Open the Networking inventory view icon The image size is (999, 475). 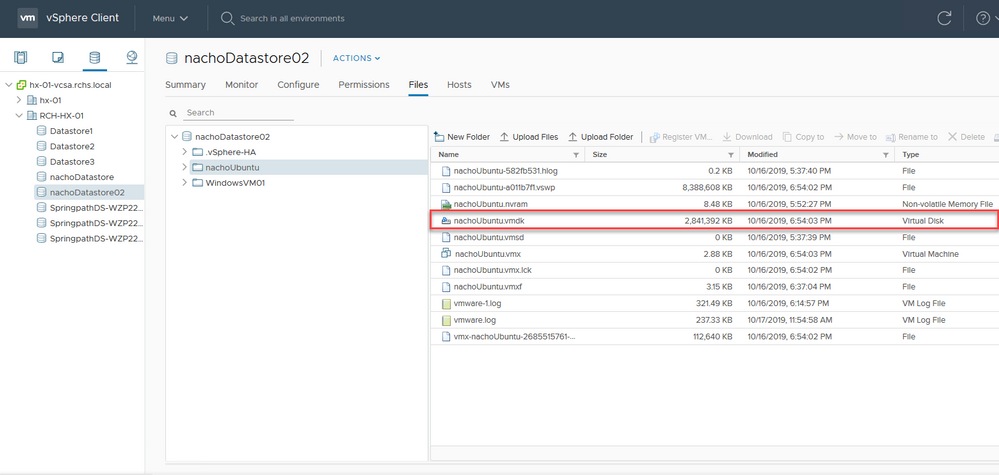click(x=132, y=57)
